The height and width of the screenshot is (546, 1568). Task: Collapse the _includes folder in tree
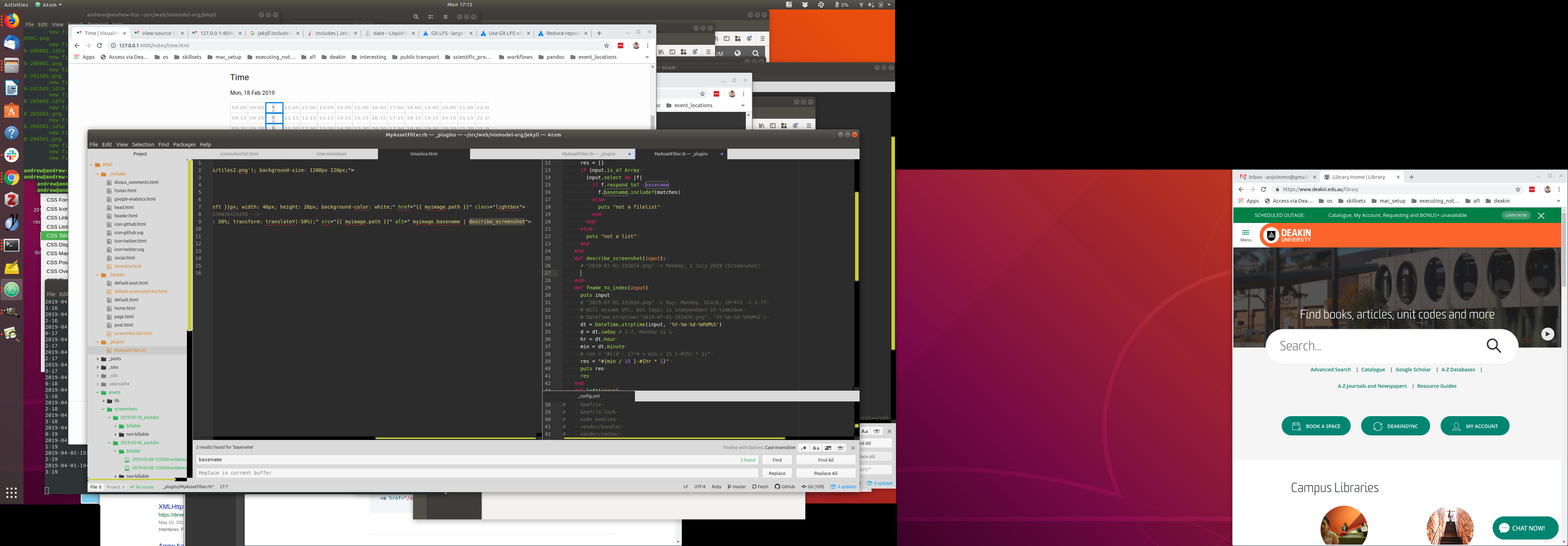(x=97, y=174)
